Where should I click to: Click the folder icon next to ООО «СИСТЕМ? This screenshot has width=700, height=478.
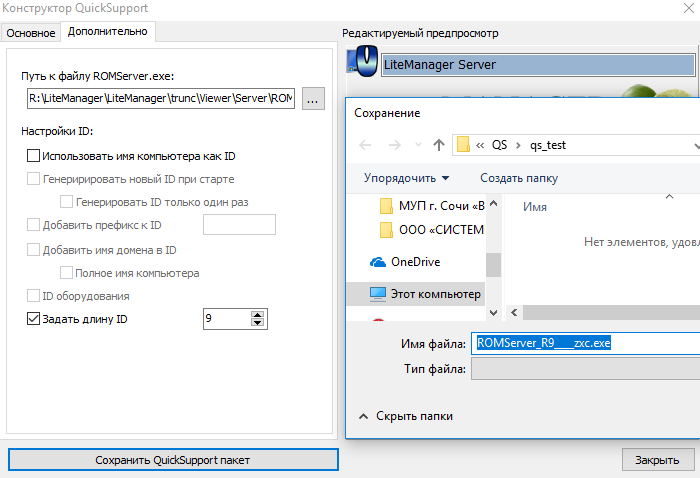386,230
